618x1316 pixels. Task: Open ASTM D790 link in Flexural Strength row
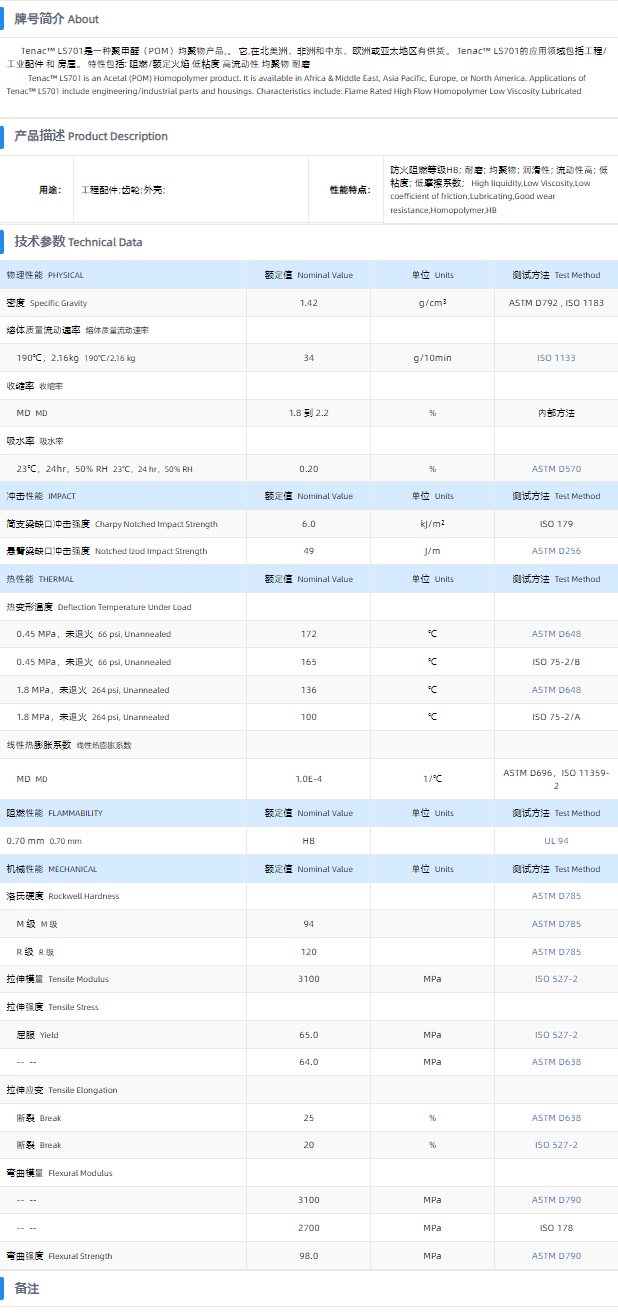click(x=556, y=1256)
